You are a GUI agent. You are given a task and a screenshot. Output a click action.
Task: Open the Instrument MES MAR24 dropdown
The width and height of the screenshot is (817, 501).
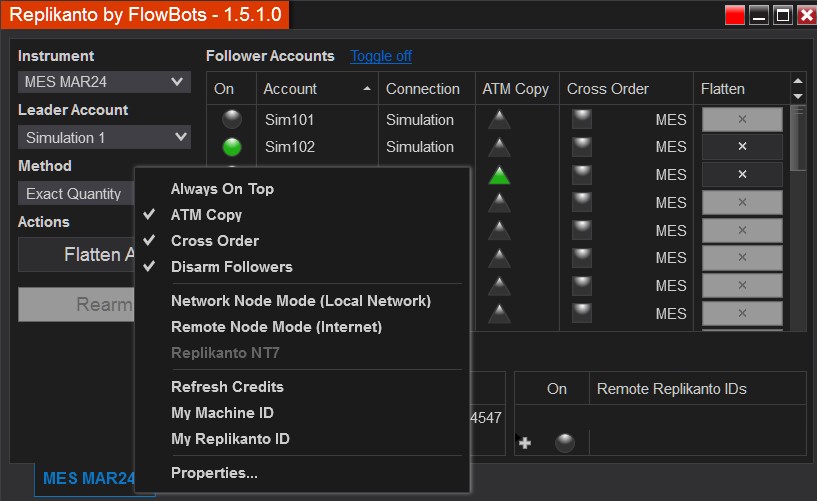[104, 82]
